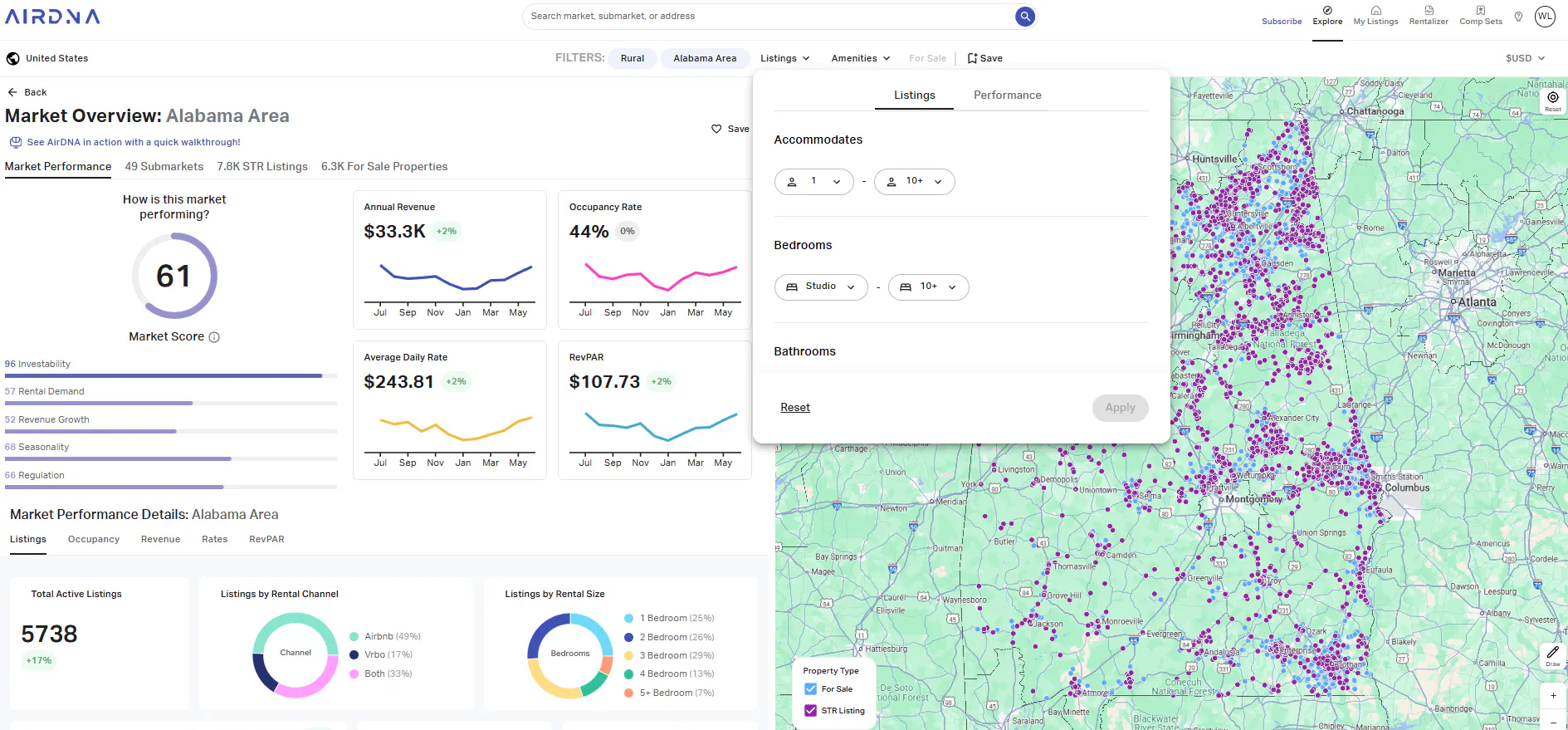Click the AirDNA logo
This screenshot has width=1568, height=730.
[x=52, y=17]
